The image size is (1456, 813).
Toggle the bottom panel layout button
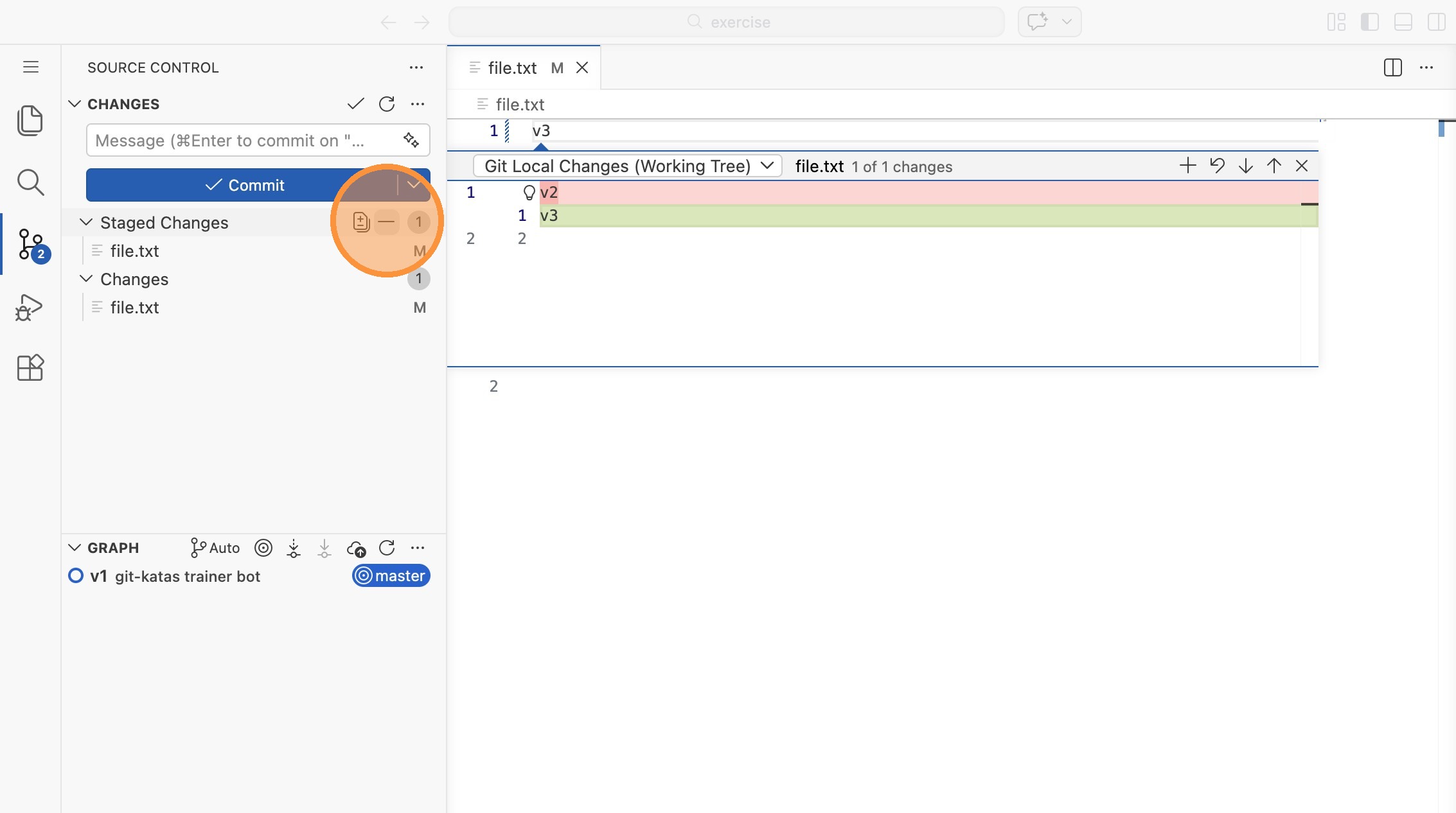[1403, 22]
